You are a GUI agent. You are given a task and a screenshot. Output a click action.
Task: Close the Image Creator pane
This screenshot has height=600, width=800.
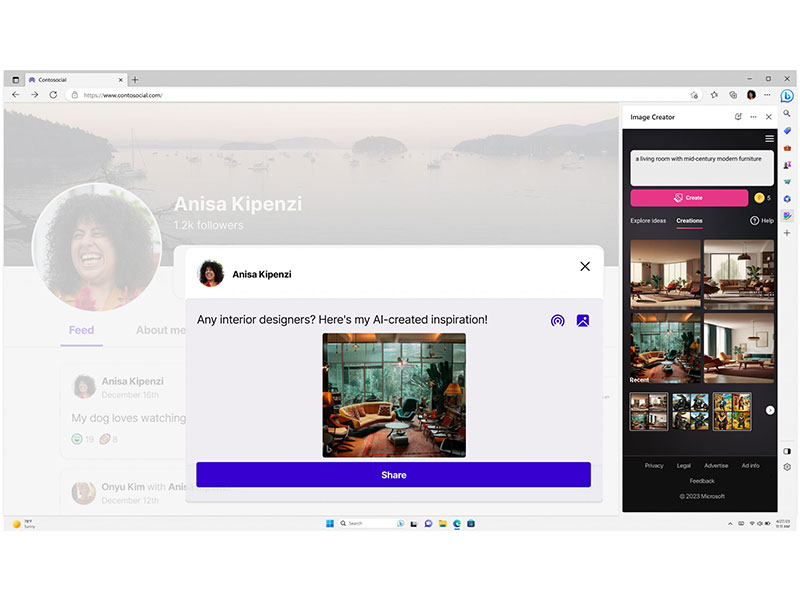(x=768, y=117)
